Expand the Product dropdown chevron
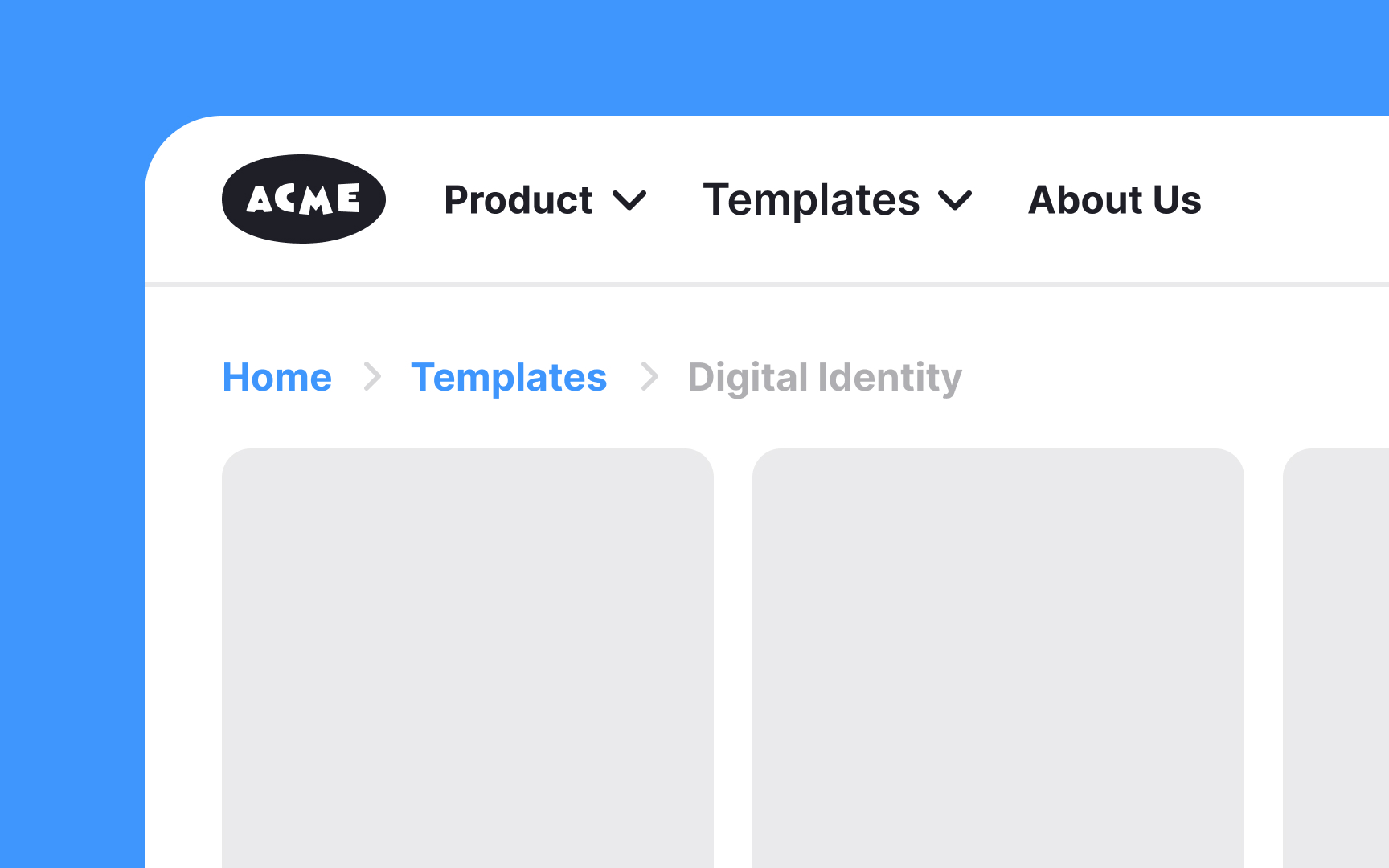This screenshot has width=1389, height=868. [629, 200]
